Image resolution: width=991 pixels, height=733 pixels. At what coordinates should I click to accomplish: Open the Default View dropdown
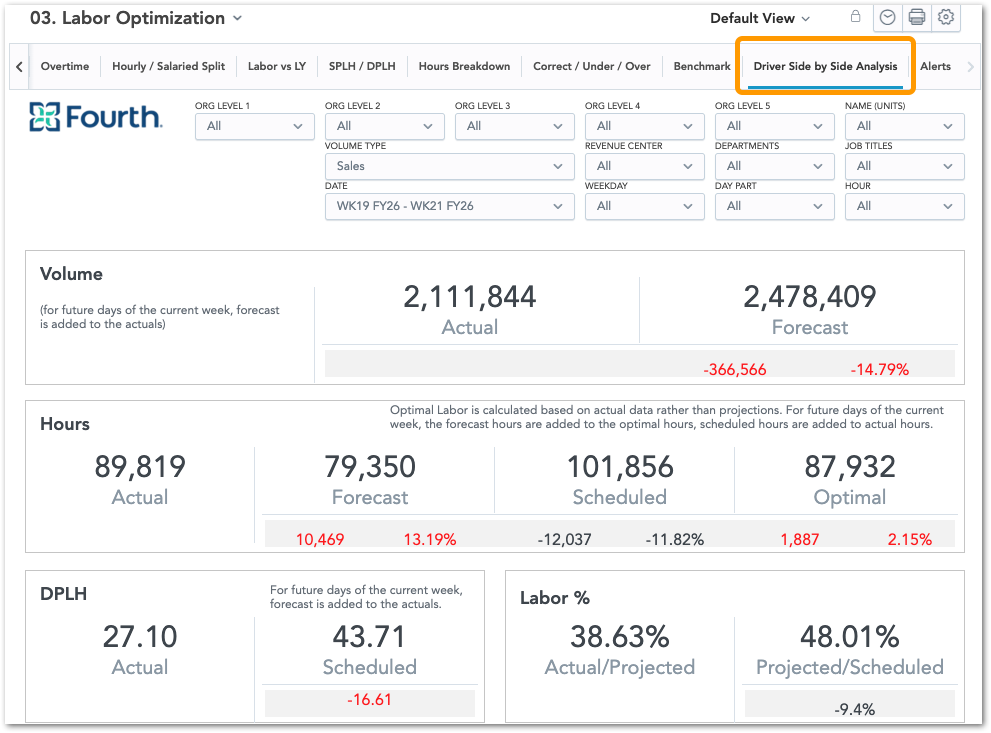click(760, 18)
